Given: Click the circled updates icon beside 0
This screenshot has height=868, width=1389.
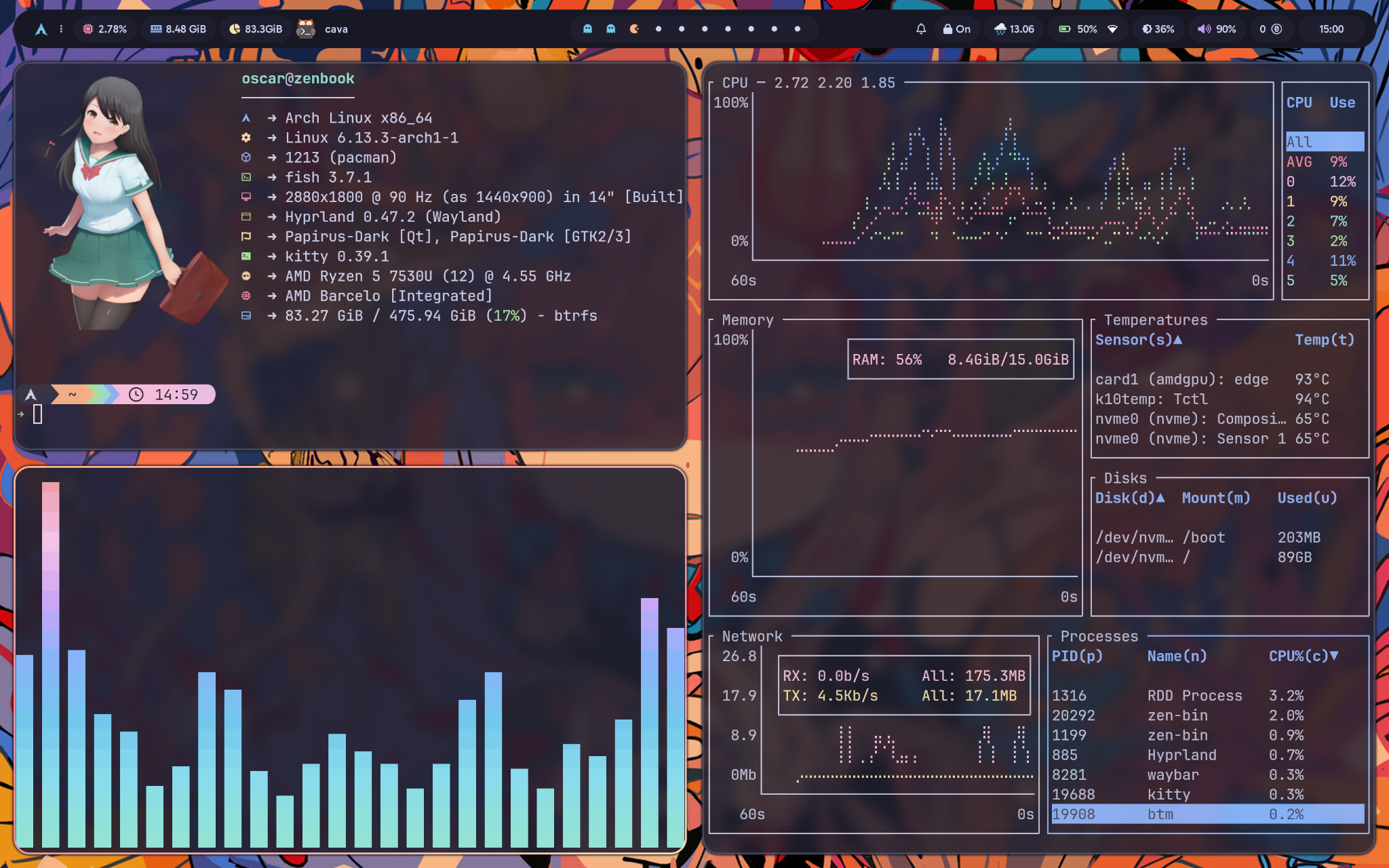Looking at the screenshot, I should 1276,29.
